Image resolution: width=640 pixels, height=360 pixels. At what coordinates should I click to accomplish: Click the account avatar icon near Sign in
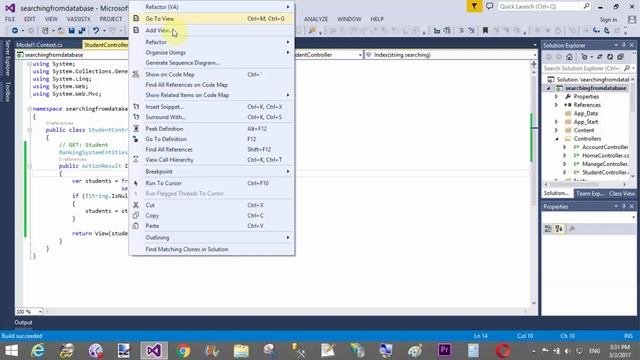(x=632, y=19)
